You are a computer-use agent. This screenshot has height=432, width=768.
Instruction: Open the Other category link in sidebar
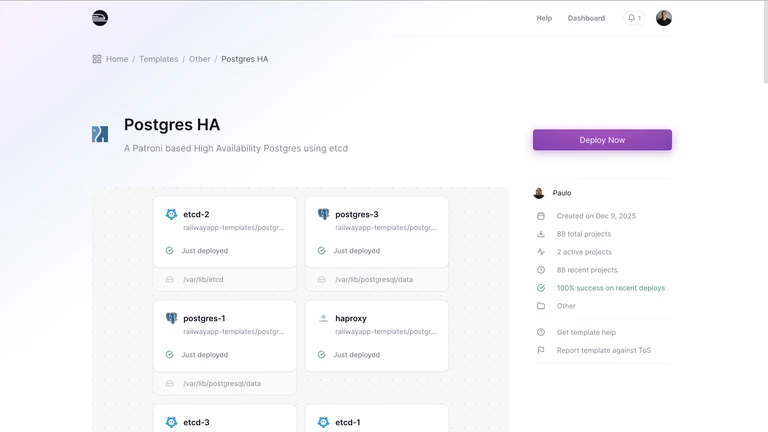pyautogui.click(x=566, y=306)
